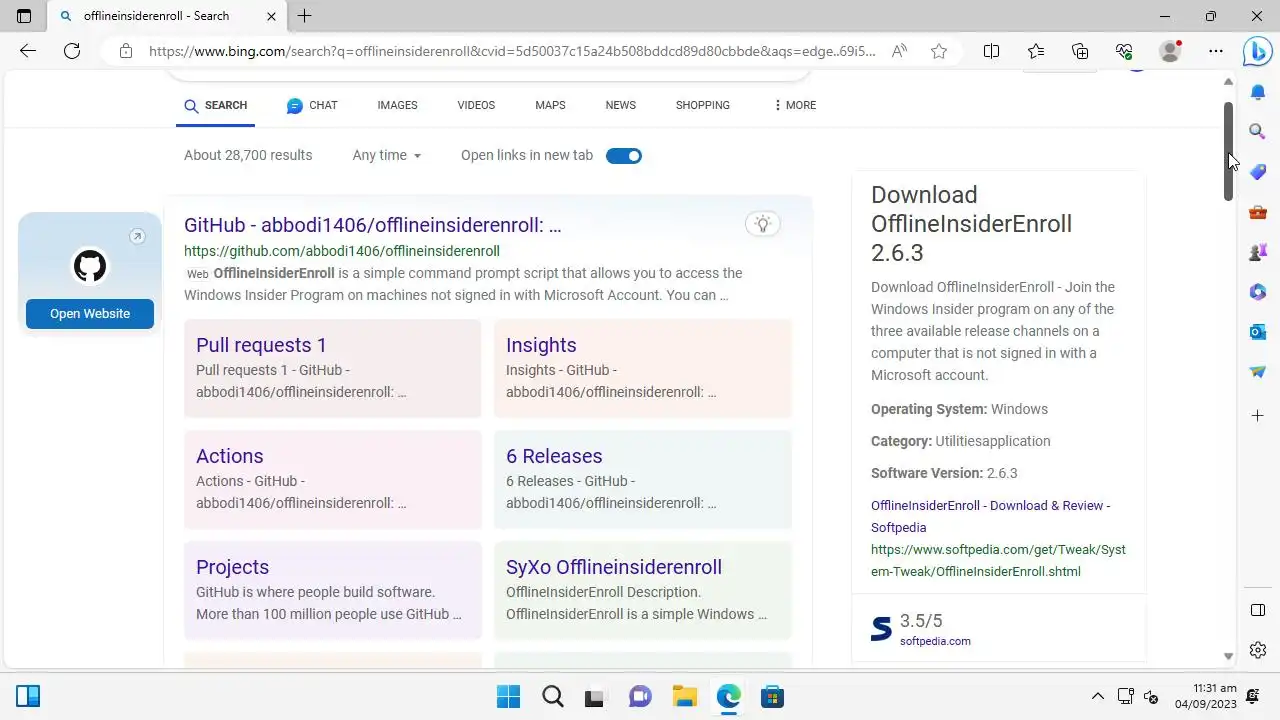Click scrollbar down arrow
The image size is (1280, 720).
coord(1228,656)
